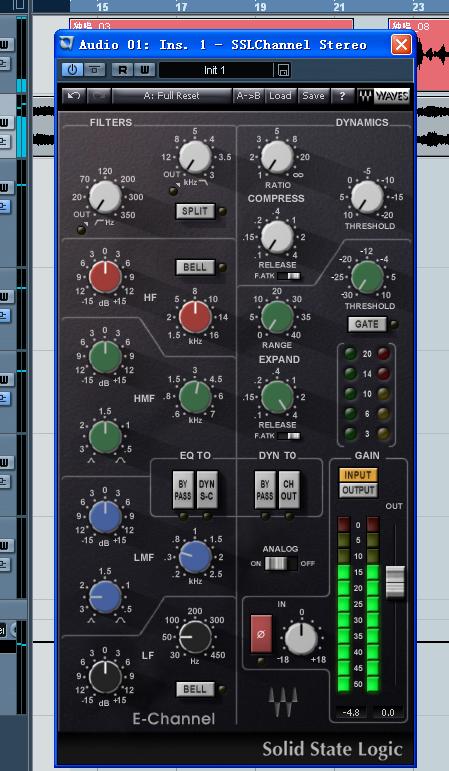Click the LF frequency black Hz knob

195,636
